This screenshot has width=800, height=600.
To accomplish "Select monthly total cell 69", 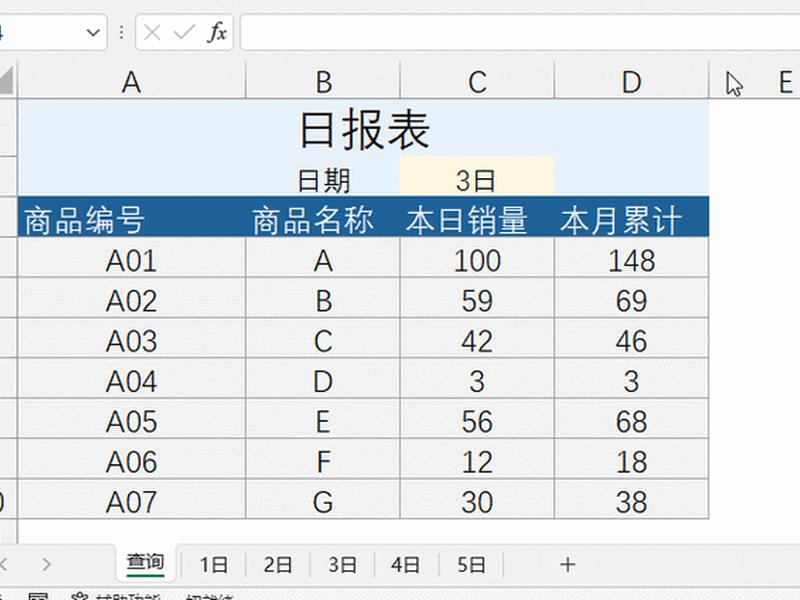I will tap(632, 298).
